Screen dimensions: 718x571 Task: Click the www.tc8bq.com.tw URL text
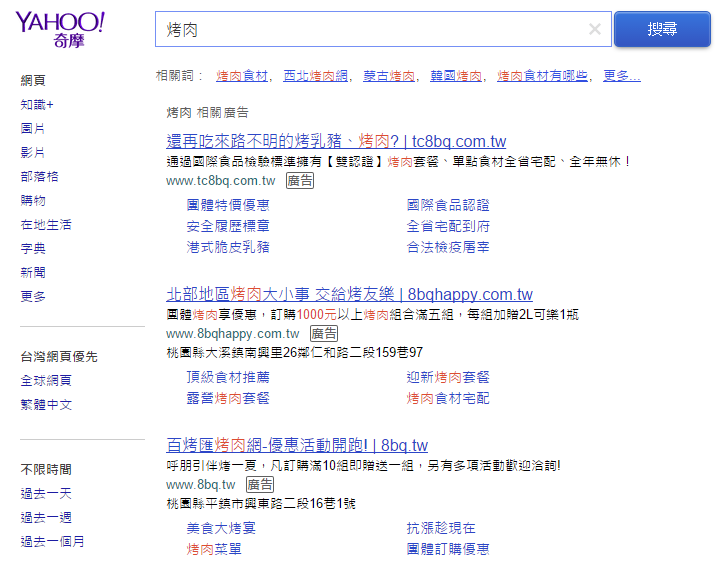221,181
